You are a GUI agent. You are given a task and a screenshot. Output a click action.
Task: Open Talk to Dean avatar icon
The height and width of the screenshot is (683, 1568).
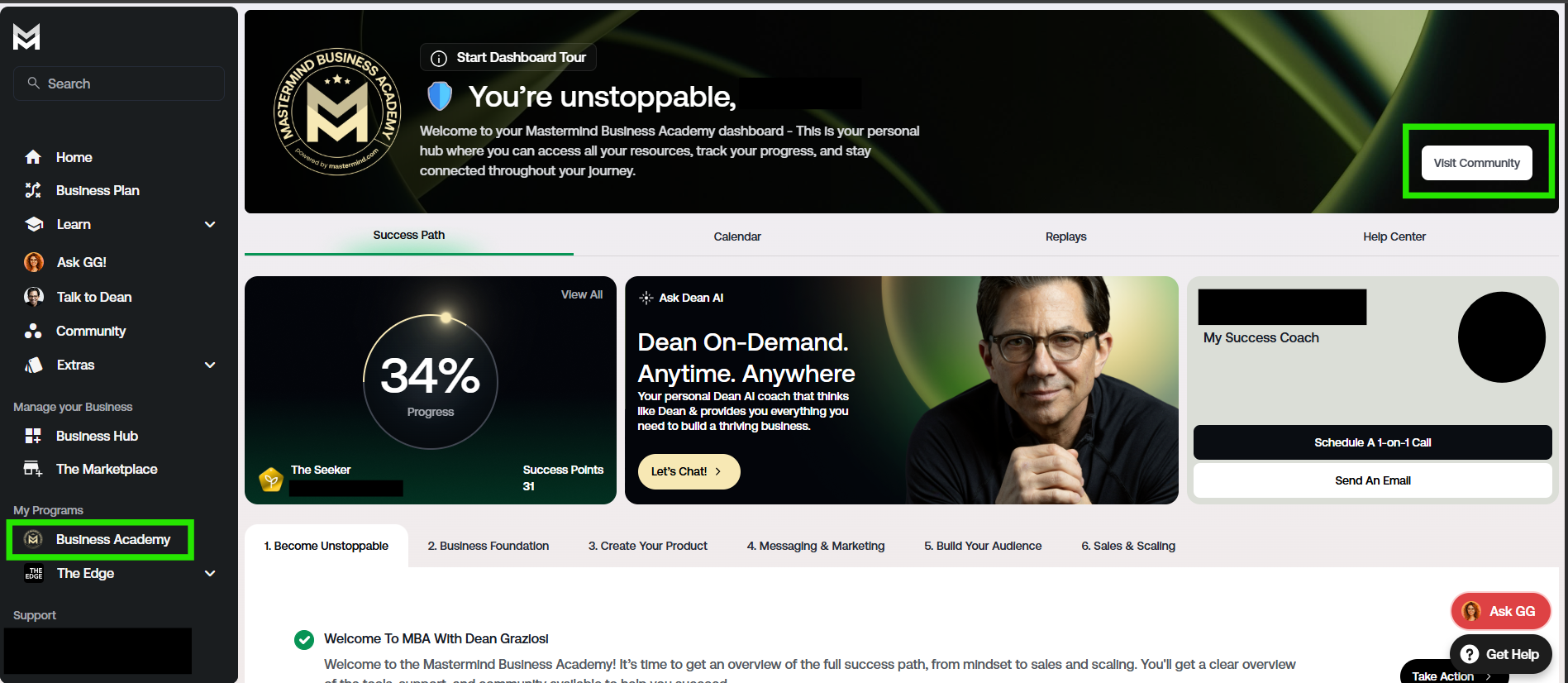34,297
